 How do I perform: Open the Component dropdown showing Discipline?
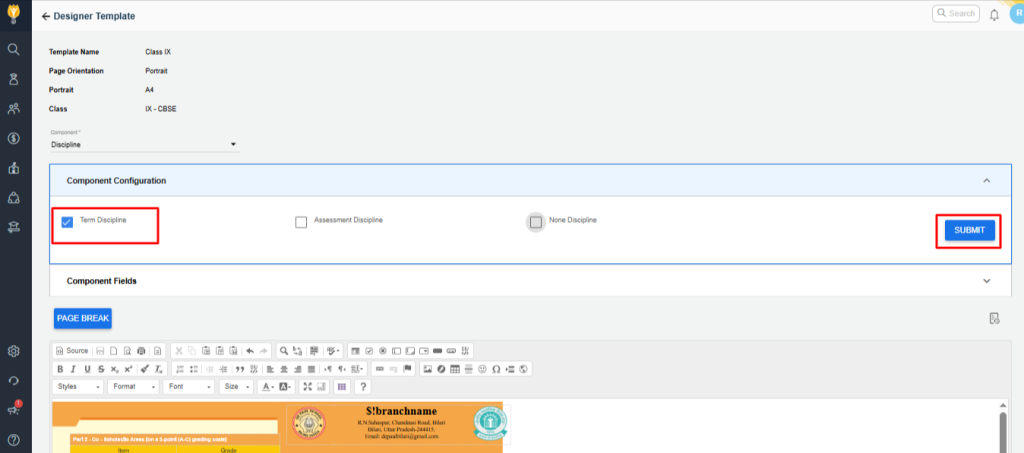click(x=144, y=144)
